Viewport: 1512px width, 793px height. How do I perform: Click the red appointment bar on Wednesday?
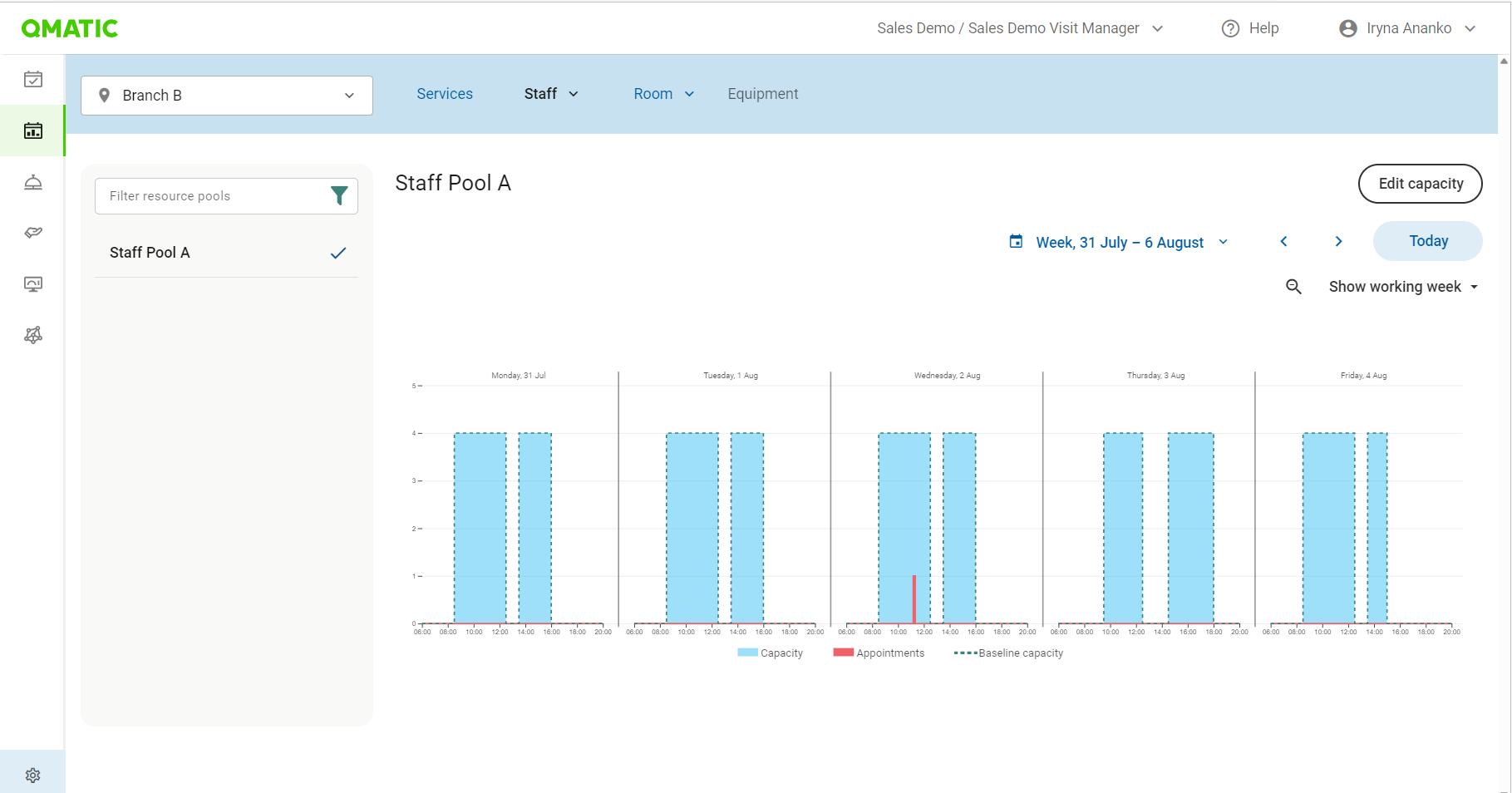[x=914, y=599]
